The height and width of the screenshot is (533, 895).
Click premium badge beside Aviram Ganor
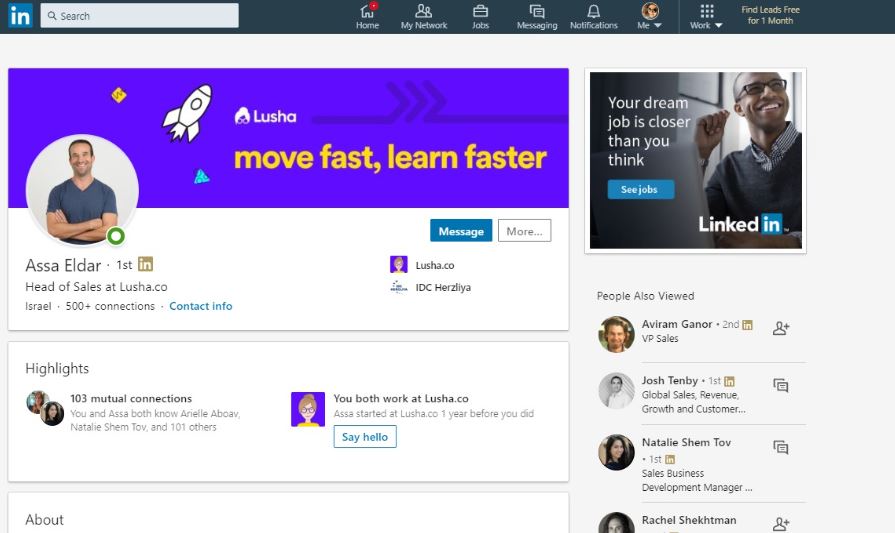click(747, 325)
